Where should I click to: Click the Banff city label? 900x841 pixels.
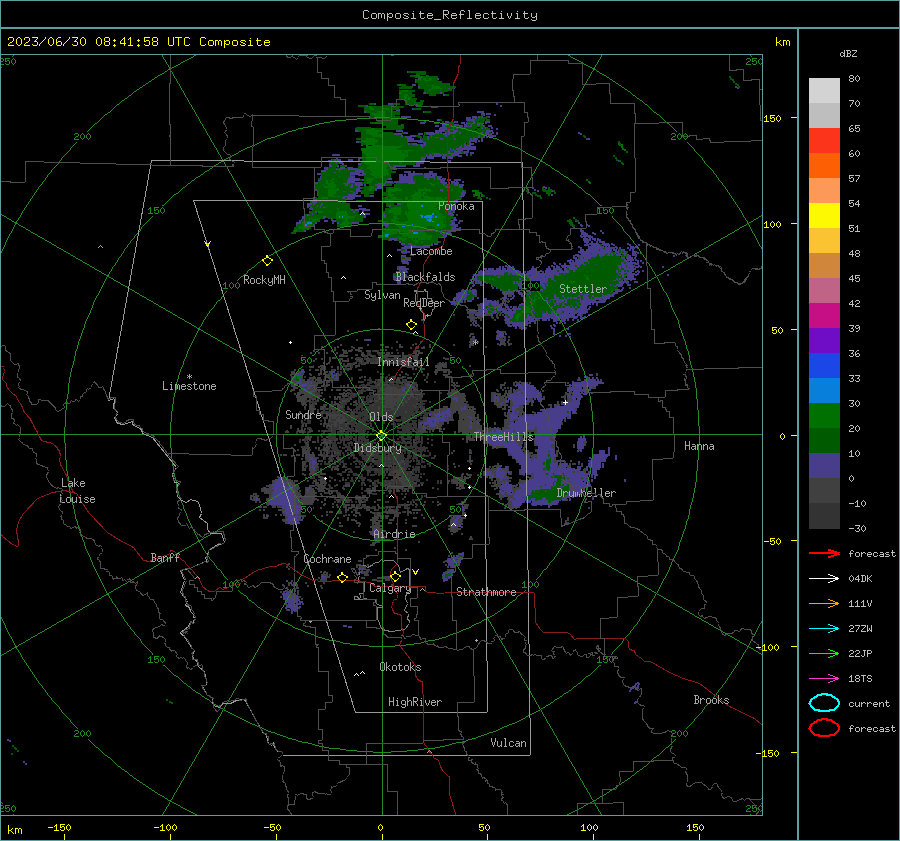tap(165, 557)
